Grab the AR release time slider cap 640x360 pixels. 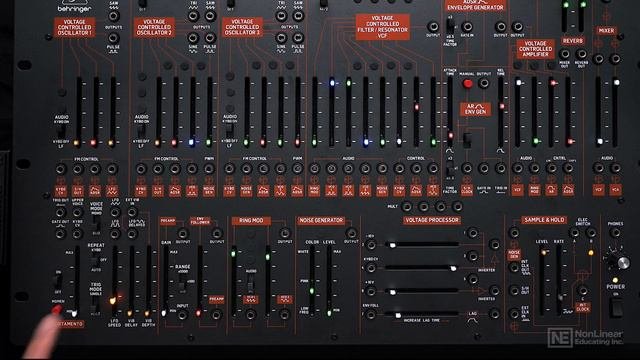(502, 107)
